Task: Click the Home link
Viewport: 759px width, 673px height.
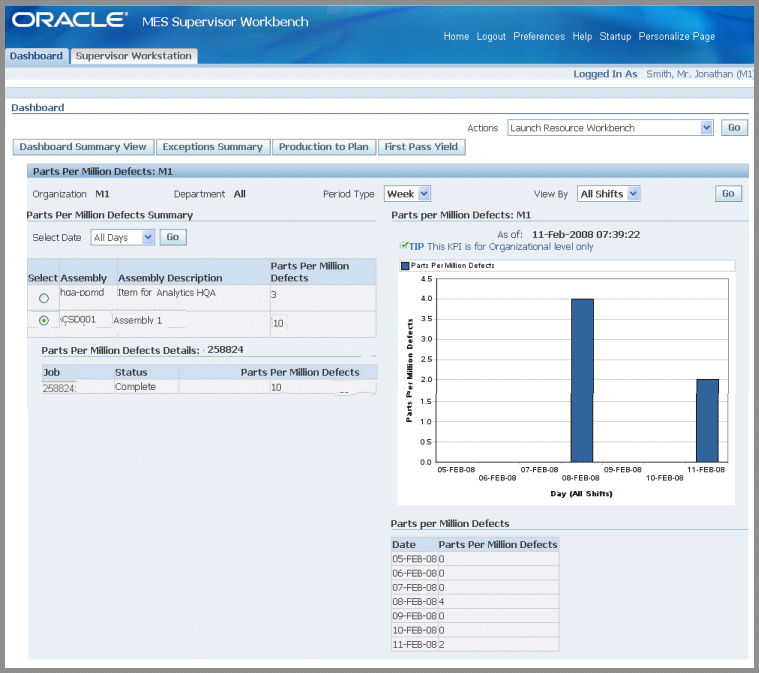Action: click(x=456, y=36)
